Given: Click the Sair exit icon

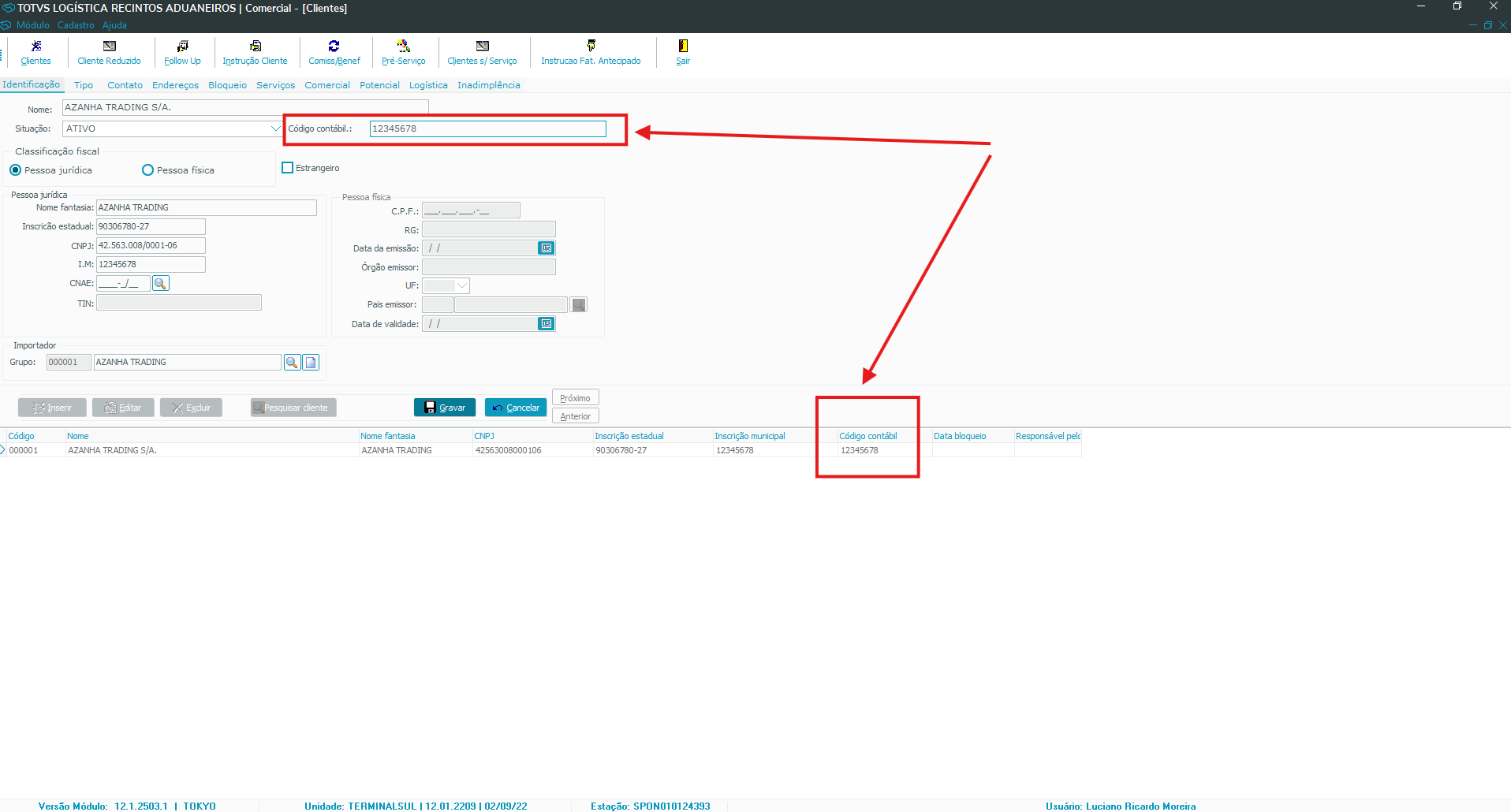Looking at the screenshot, I should coord(683,53).
